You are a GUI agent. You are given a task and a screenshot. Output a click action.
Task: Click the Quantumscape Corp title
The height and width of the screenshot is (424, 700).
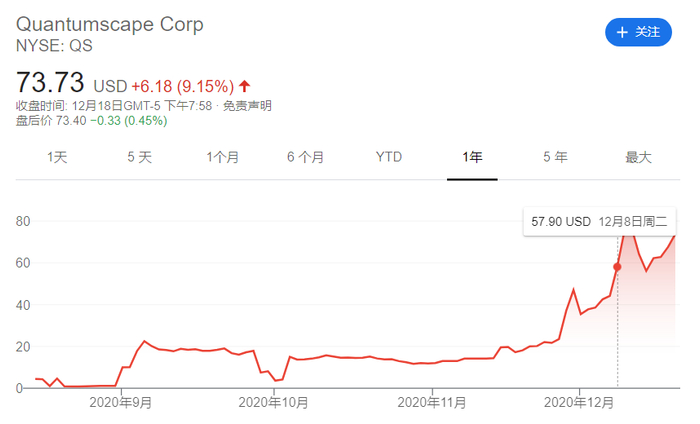point(109,24)
